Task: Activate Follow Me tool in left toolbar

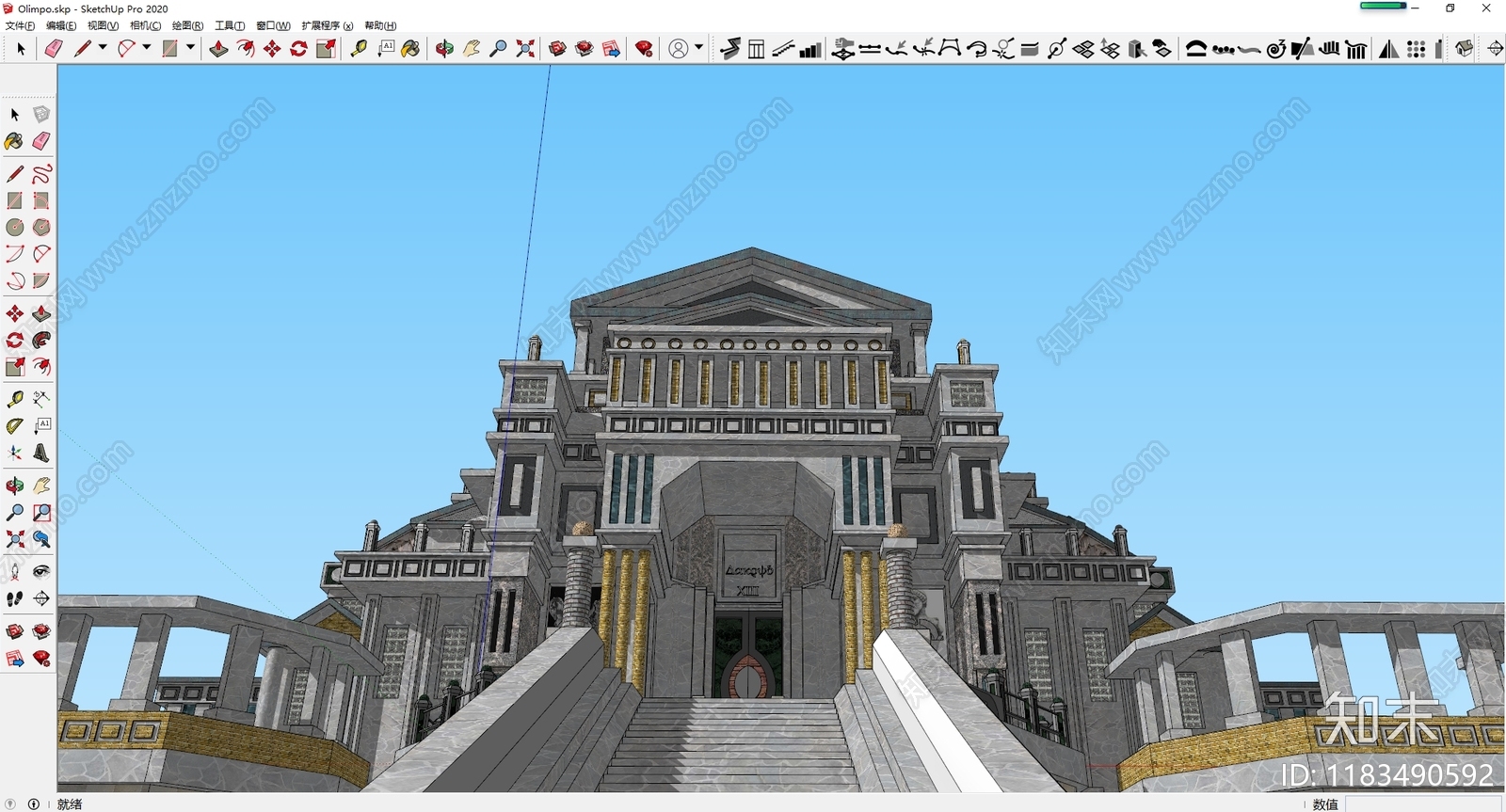Action: point(41,340)
